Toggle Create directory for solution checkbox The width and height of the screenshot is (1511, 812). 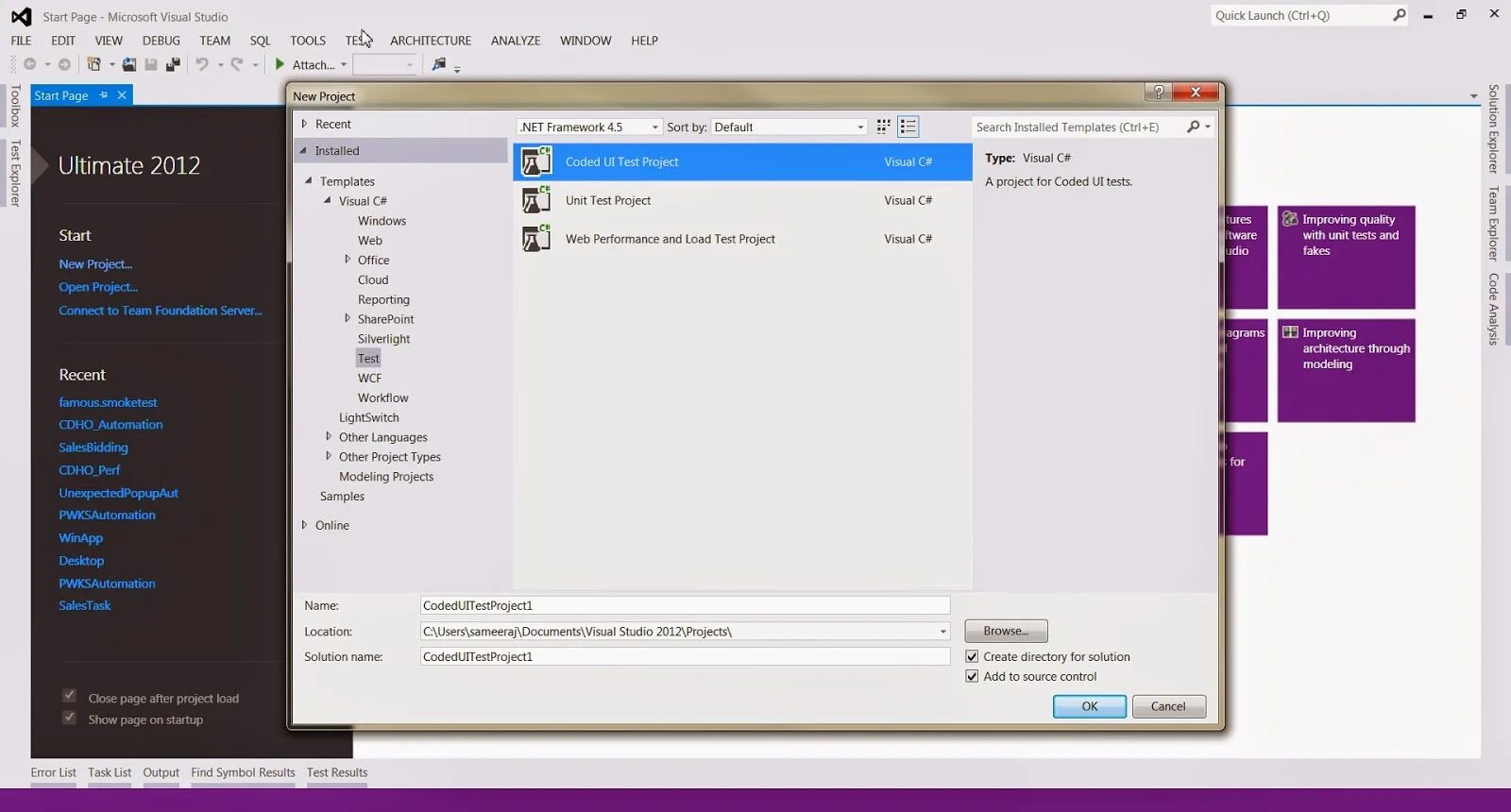click(972, 656)
